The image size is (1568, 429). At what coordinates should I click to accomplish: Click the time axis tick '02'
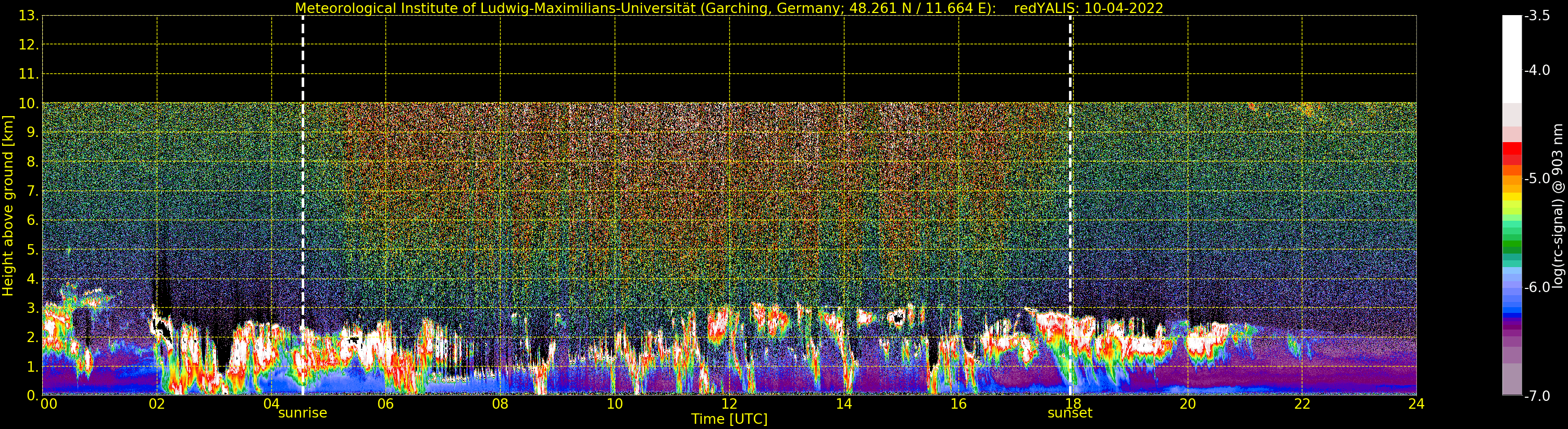point(157,404)
